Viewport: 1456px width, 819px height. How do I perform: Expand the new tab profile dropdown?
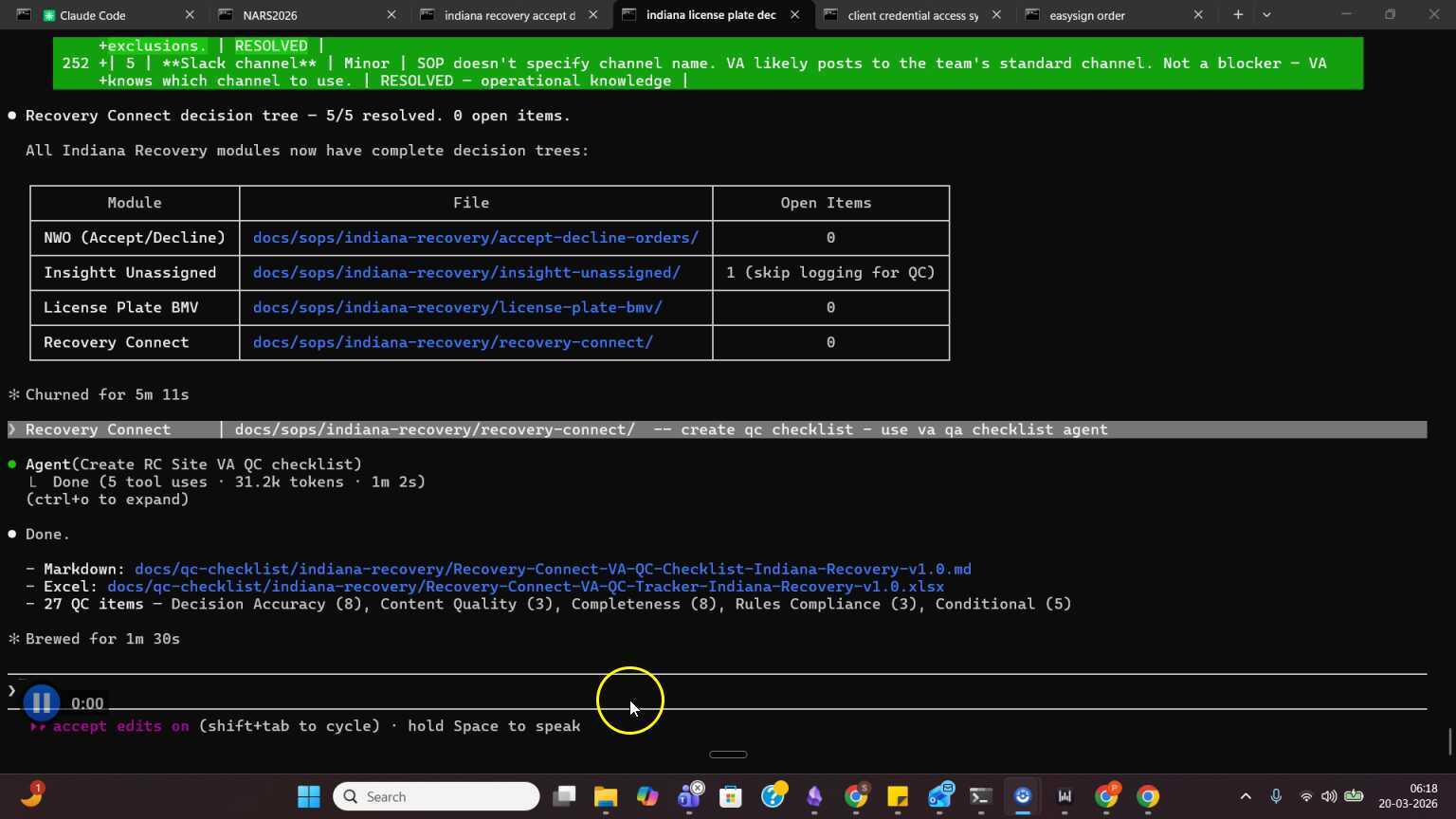(x=1266, y=14)
